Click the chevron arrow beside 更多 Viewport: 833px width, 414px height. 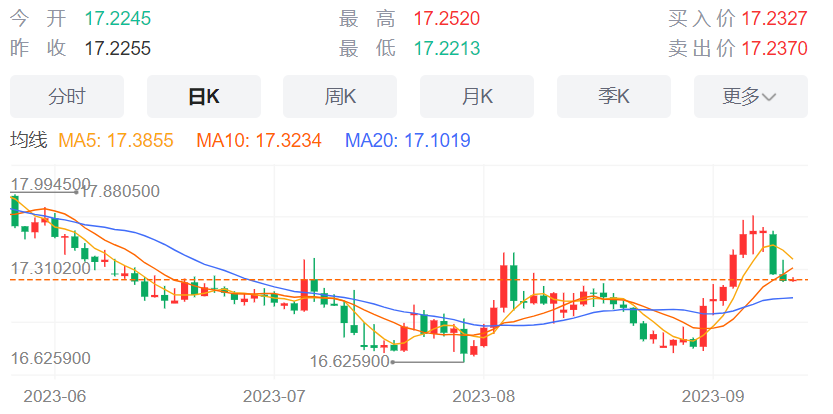[769, 97]
